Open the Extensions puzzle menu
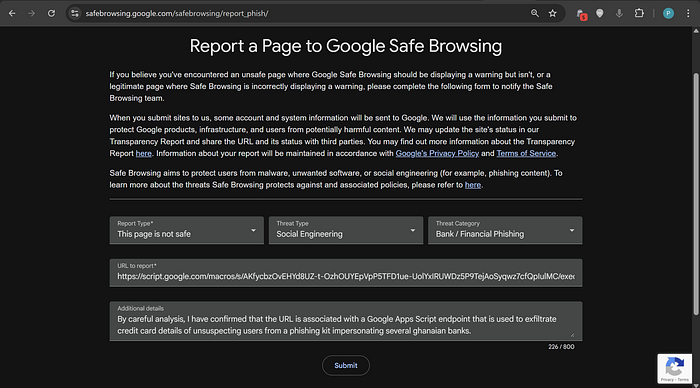The image size is (700, 388). click(639, 13)
